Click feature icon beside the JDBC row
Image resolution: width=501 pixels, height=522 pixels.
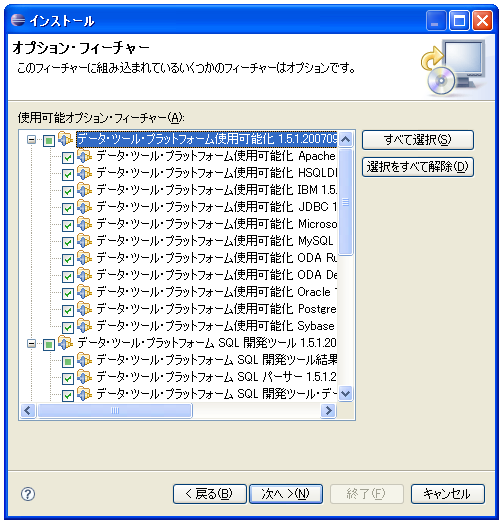click(85, 207)
